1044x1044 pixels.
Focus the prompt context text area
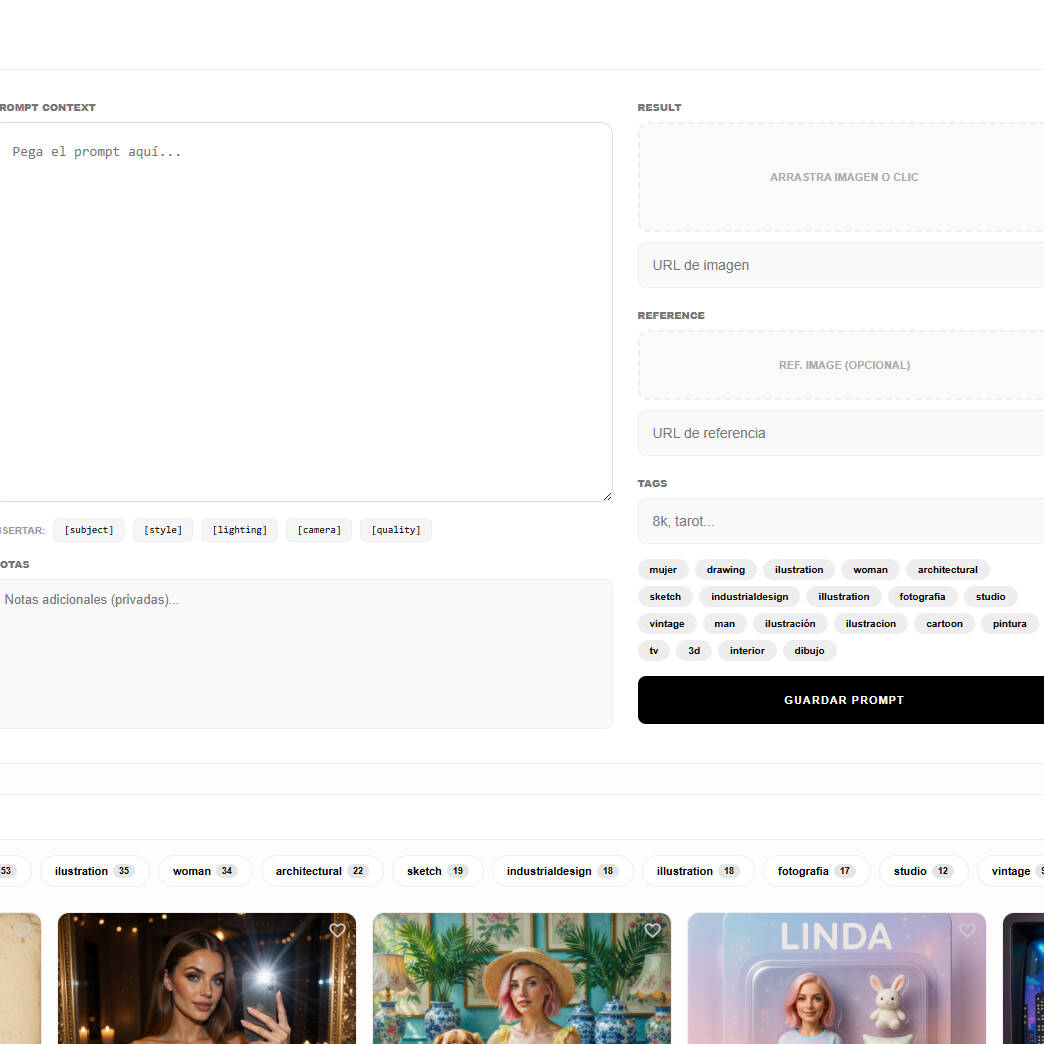point(300,310)
